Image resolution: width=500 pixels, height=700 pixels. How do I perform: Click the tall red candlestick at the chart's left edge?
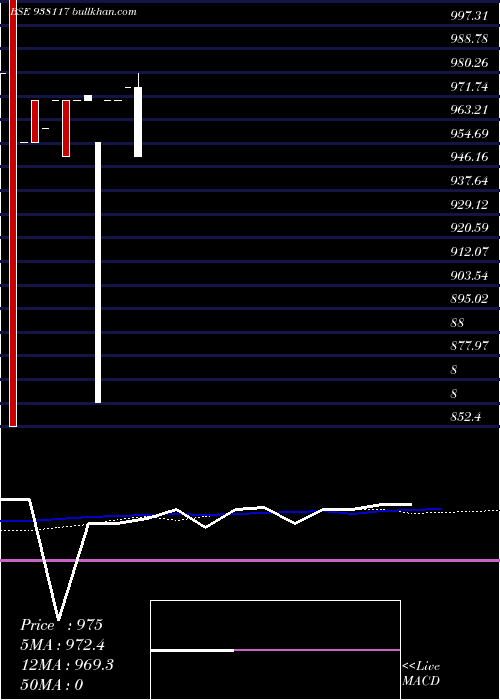[x=13, y=213]
